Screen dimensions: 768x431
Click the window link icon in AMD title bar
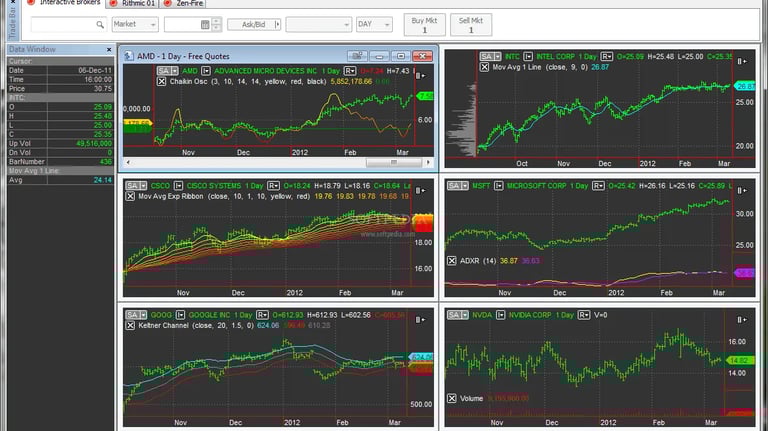tap(357, 56)
